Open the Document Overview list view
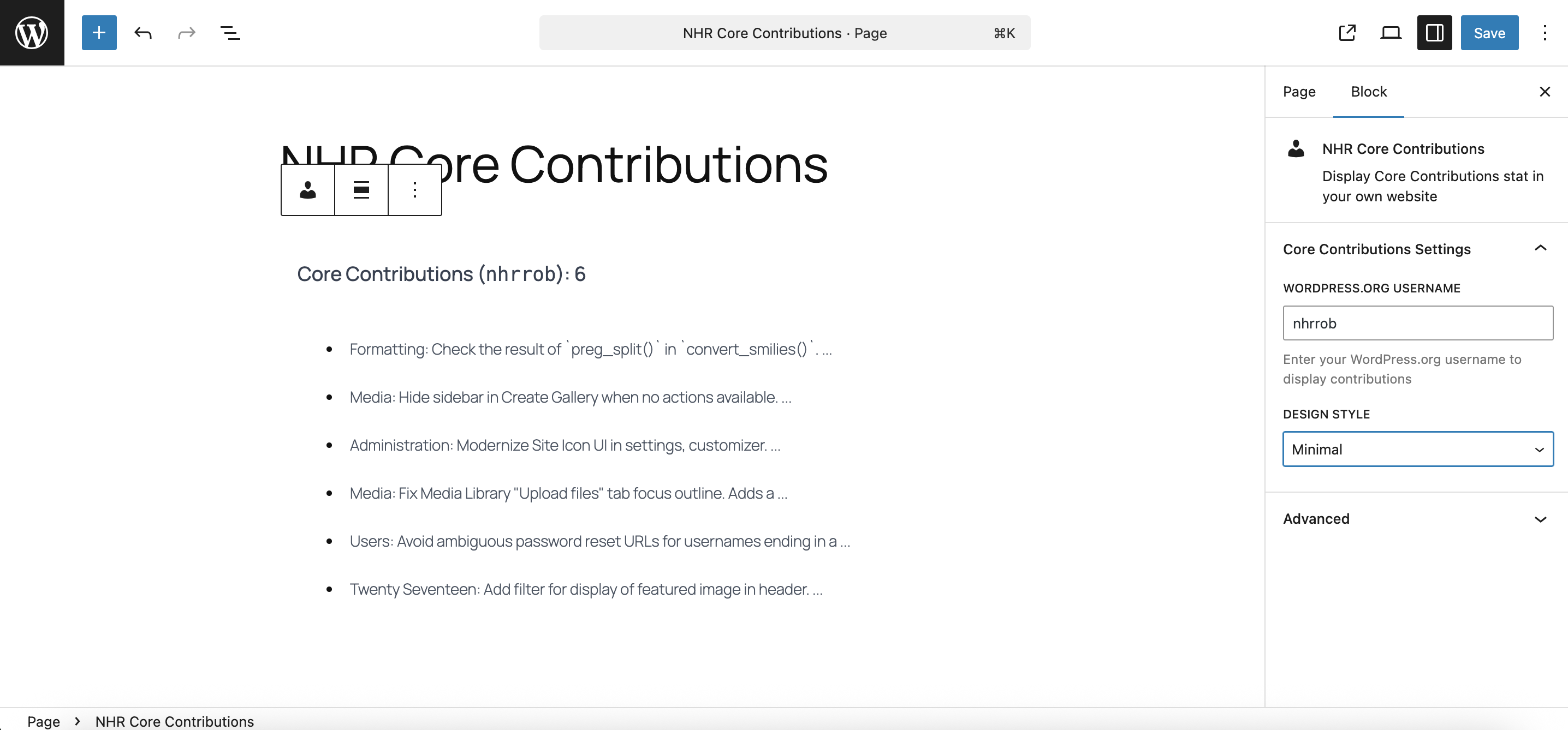This screenshot has height=730, width=1568. (x=230, y=33)
